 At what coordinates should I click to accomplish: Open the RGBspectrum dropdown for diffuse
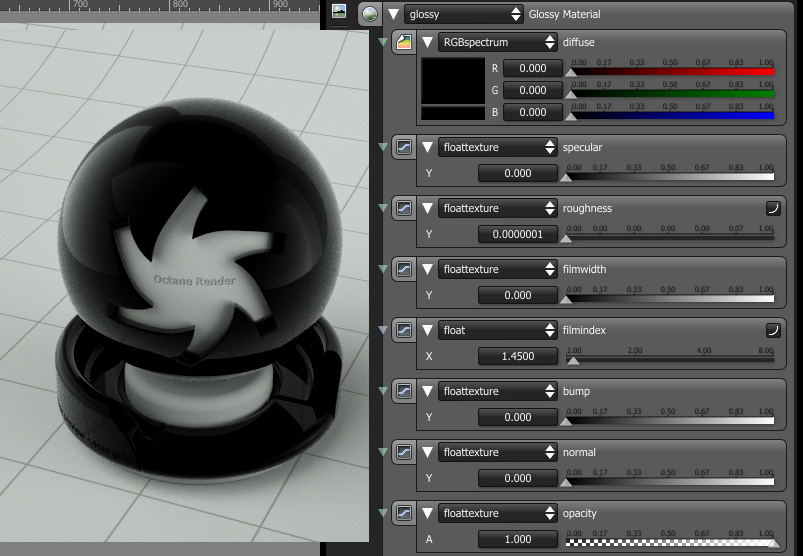tap(498, 42)
